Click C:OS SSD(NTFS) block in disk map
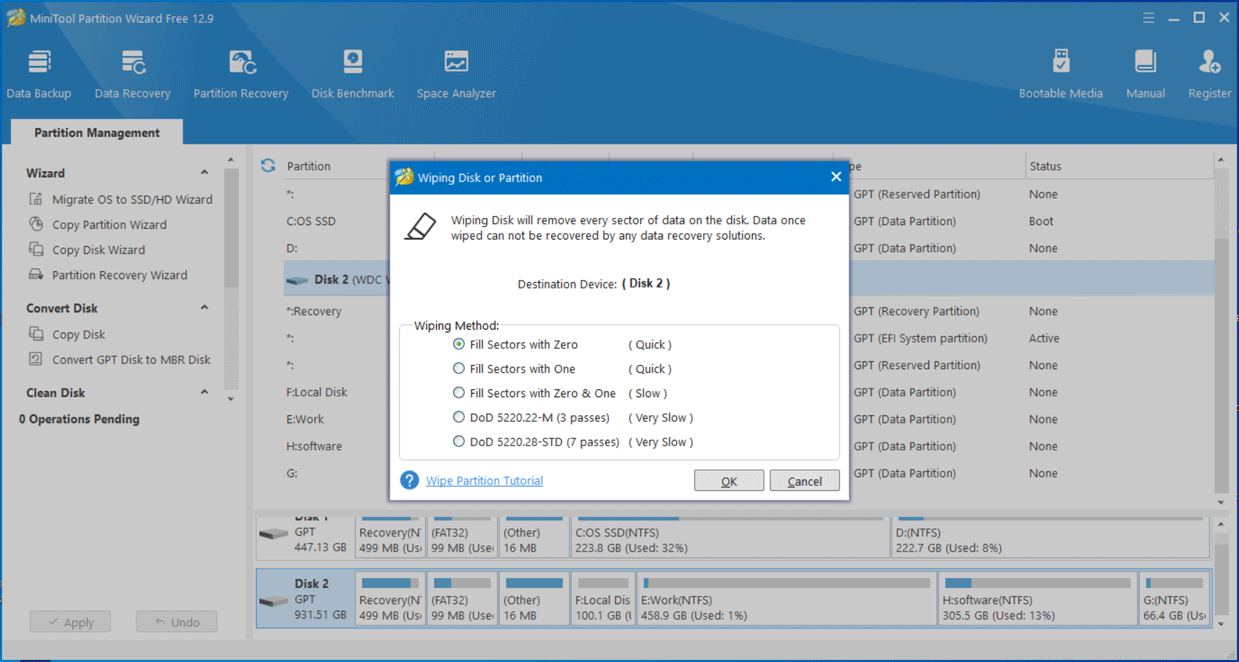The height and width of the screenshot is (662, 1239). click(x=728, y=539)
